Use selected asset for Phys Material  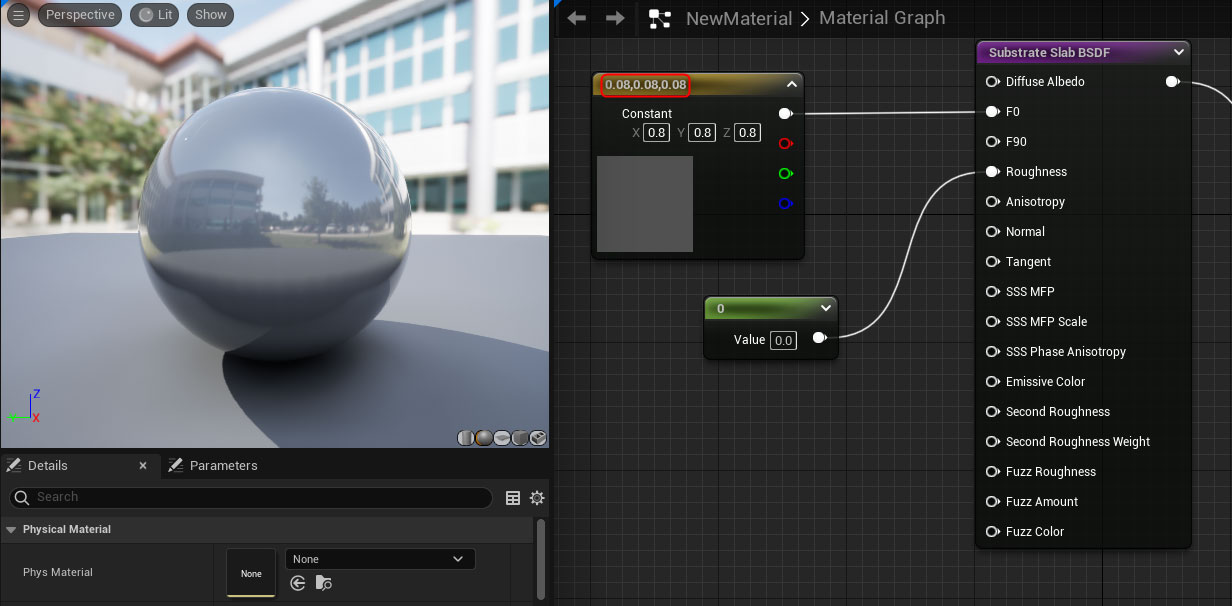point(297,583)
